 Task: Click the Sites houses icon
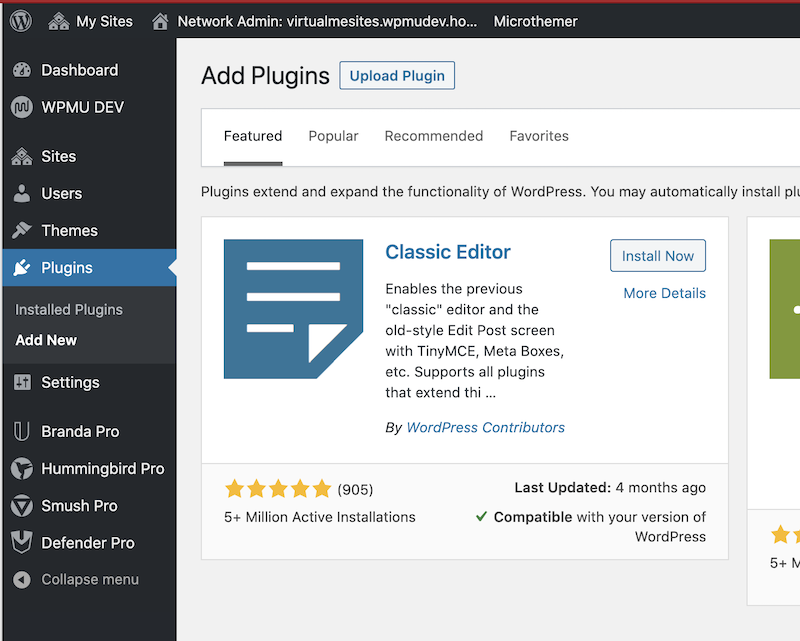(22, 156)
